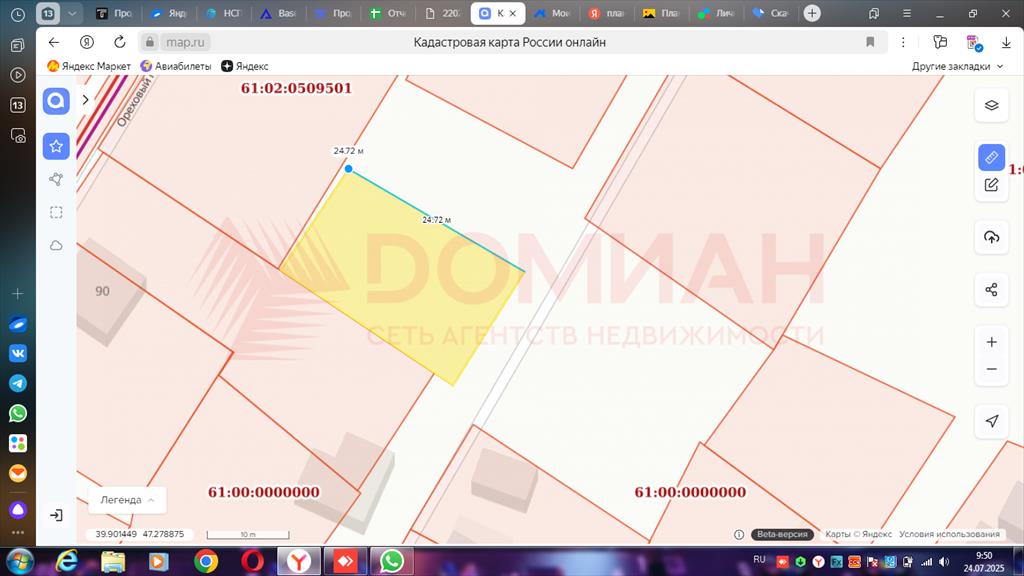
Task: Open a new browser tab
Action: [812, 13]
